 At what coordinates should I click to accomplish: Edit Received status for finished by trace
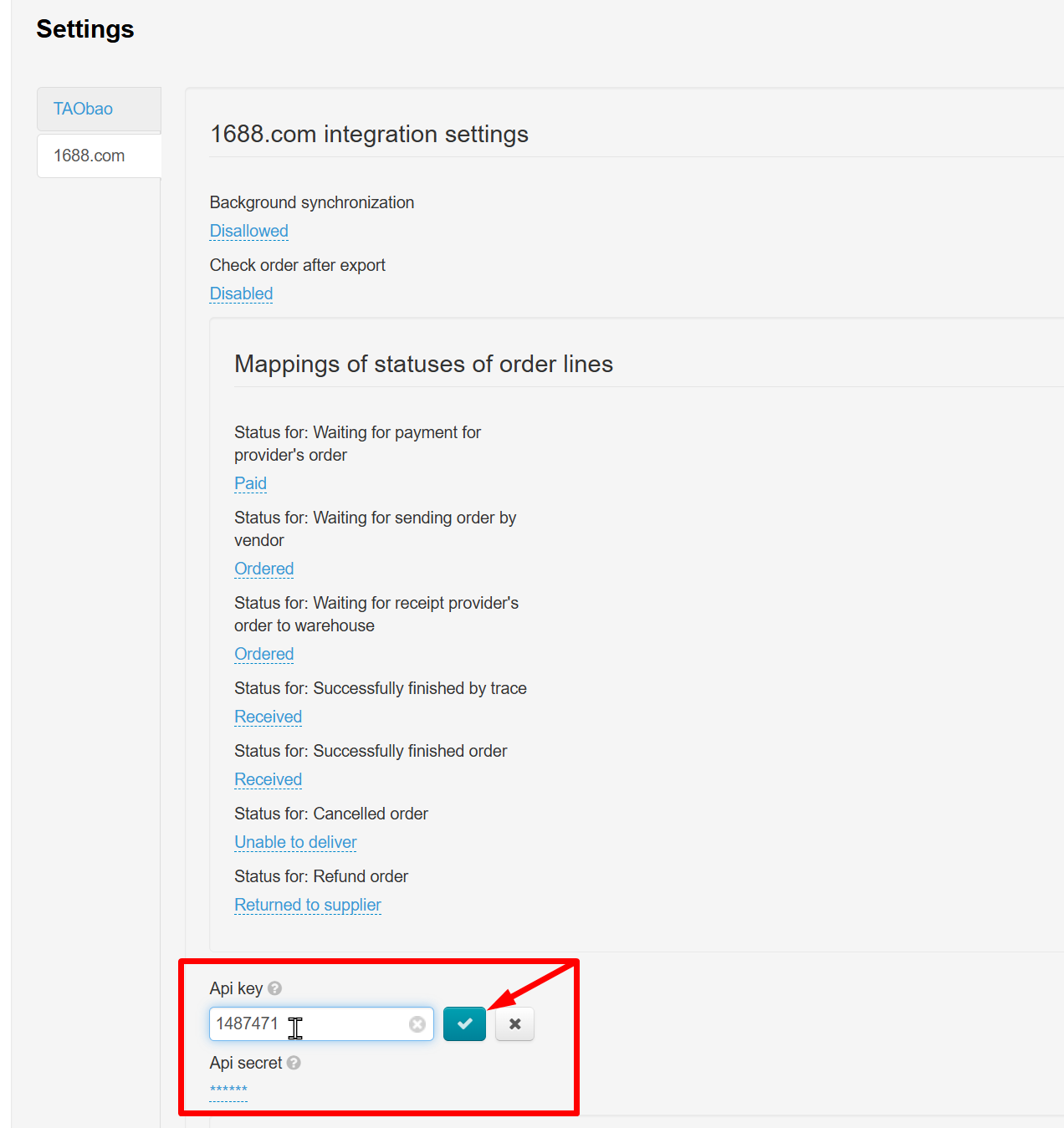click(x=268, y=717)
